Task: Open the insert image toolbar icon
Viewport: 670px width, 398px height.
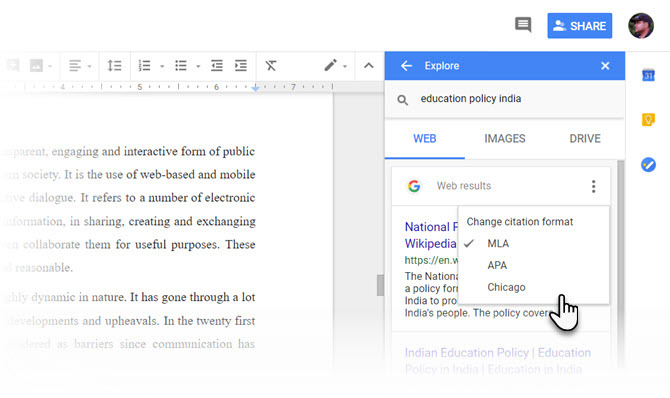Action: (x=36, y=66)
